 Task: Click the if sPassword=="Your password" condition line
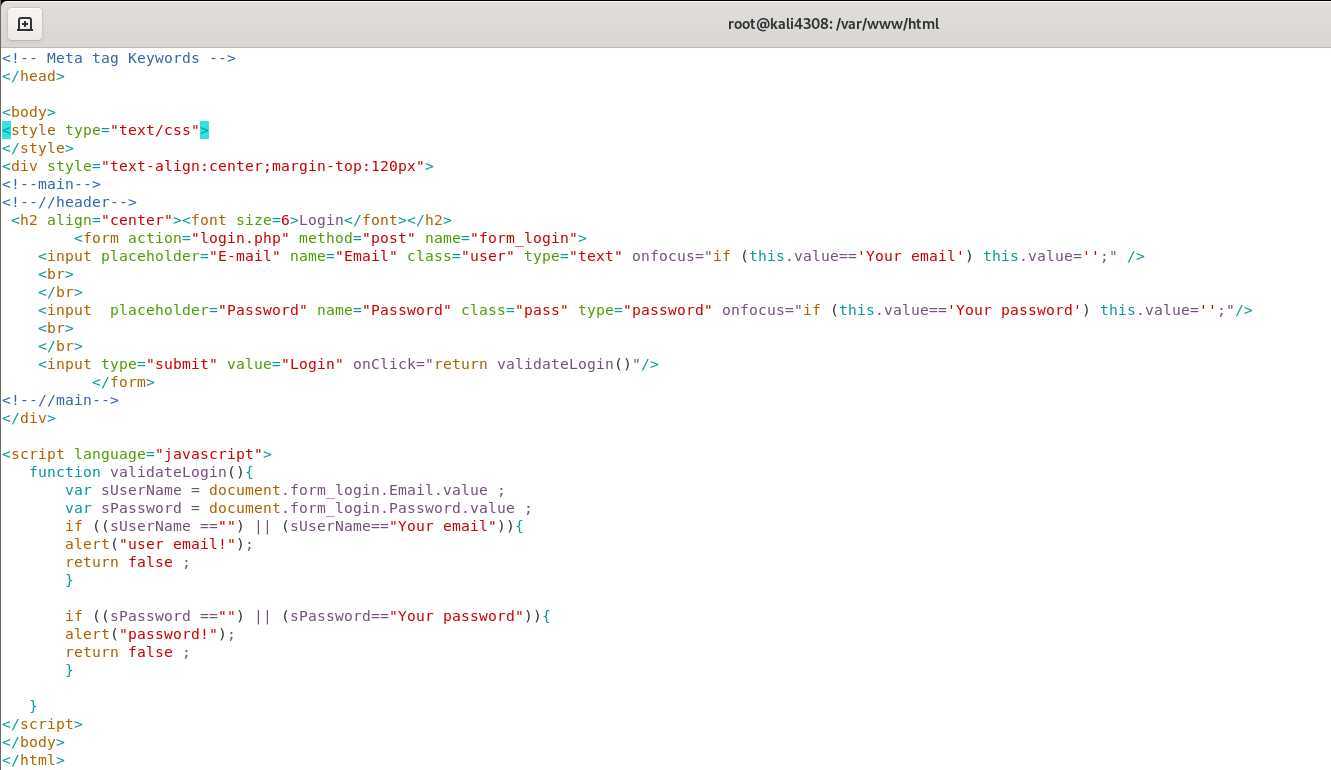(308, 616)
